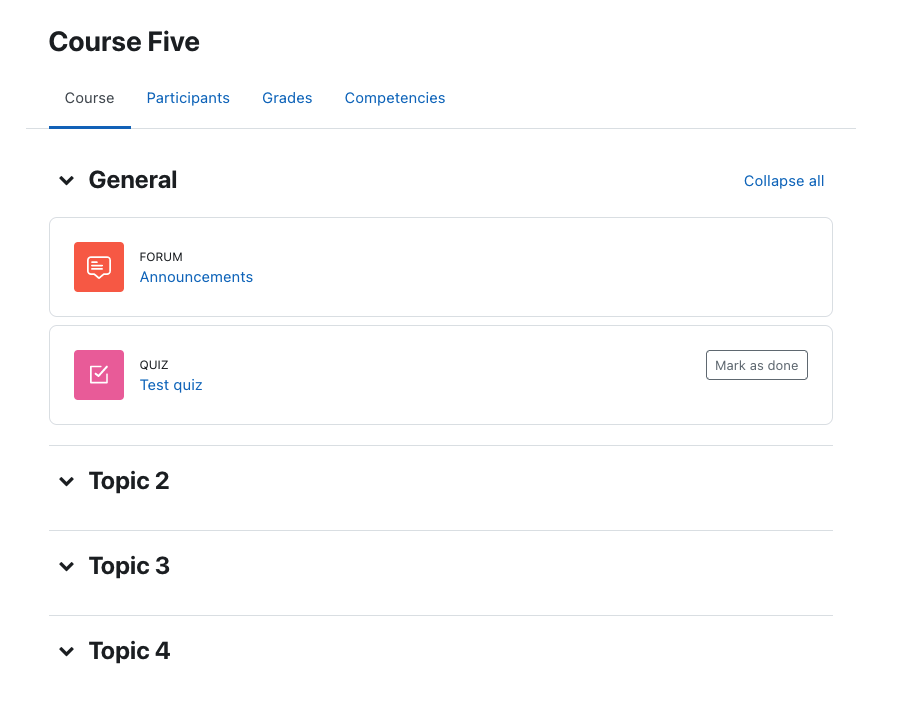Viewport: 899px width, 703px height.
Task: Go to the Competencies tab
Action: pos(395,98)
